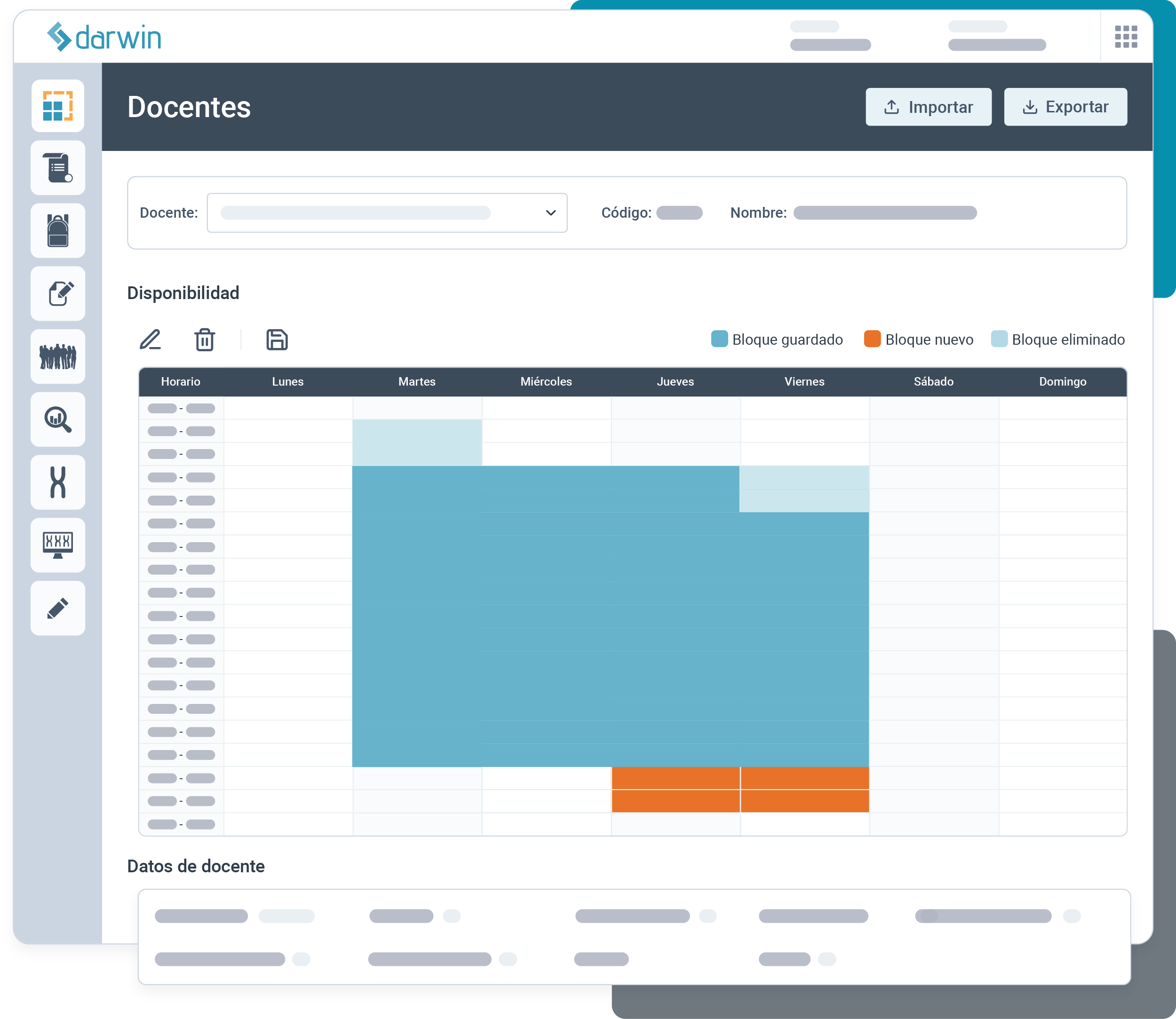Select the note edit sidebar icon
The image size is (1176, 1019).
tap(57, 293)
